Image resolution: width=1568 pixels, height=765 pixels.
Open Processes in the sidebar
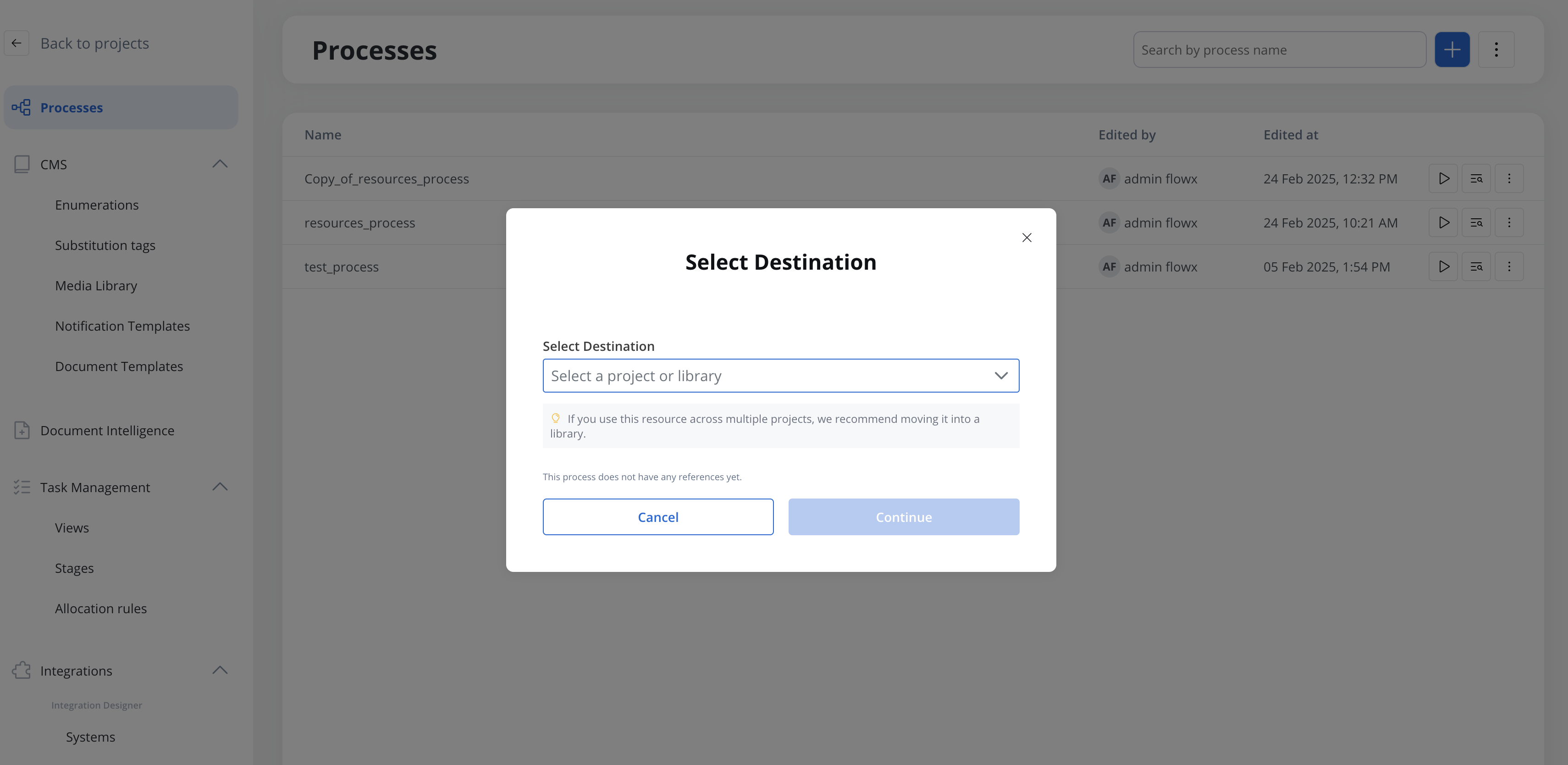(x=121, y=107)
